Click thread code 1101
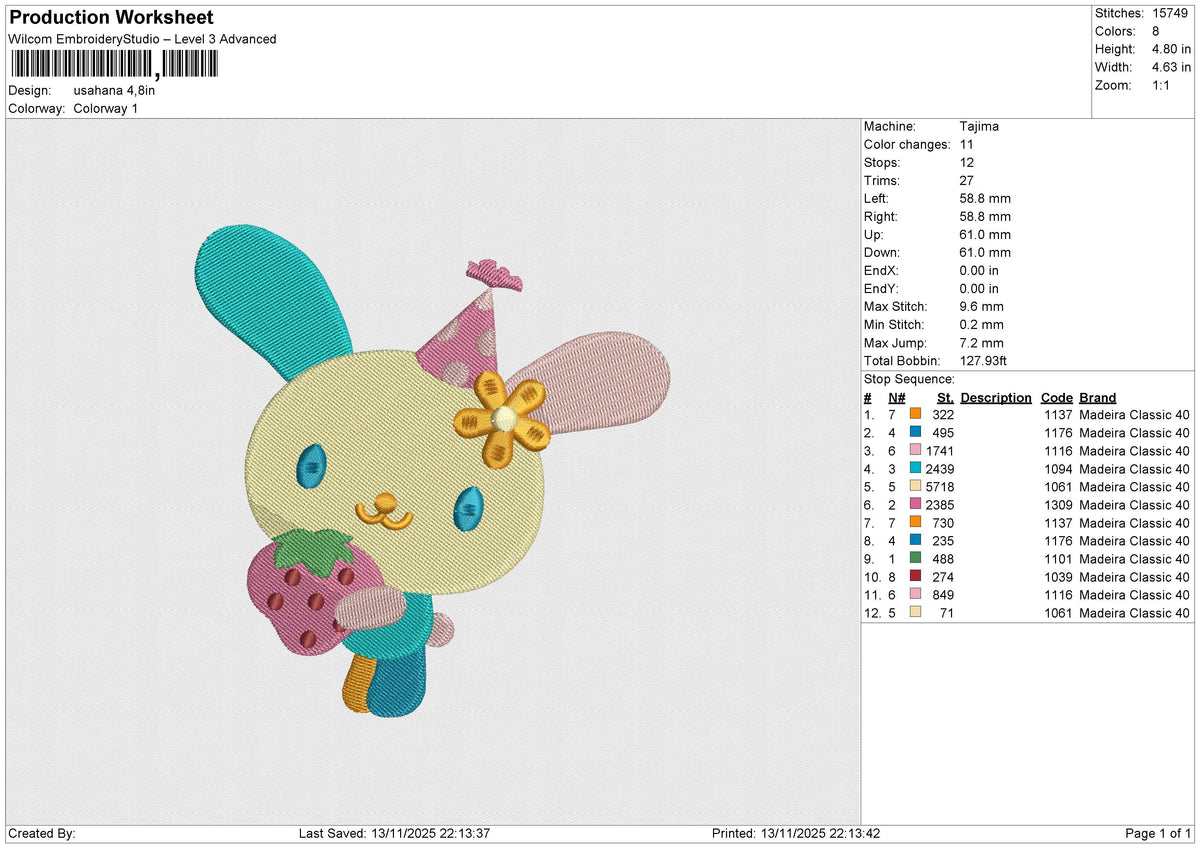 (x=1057, y=559)
